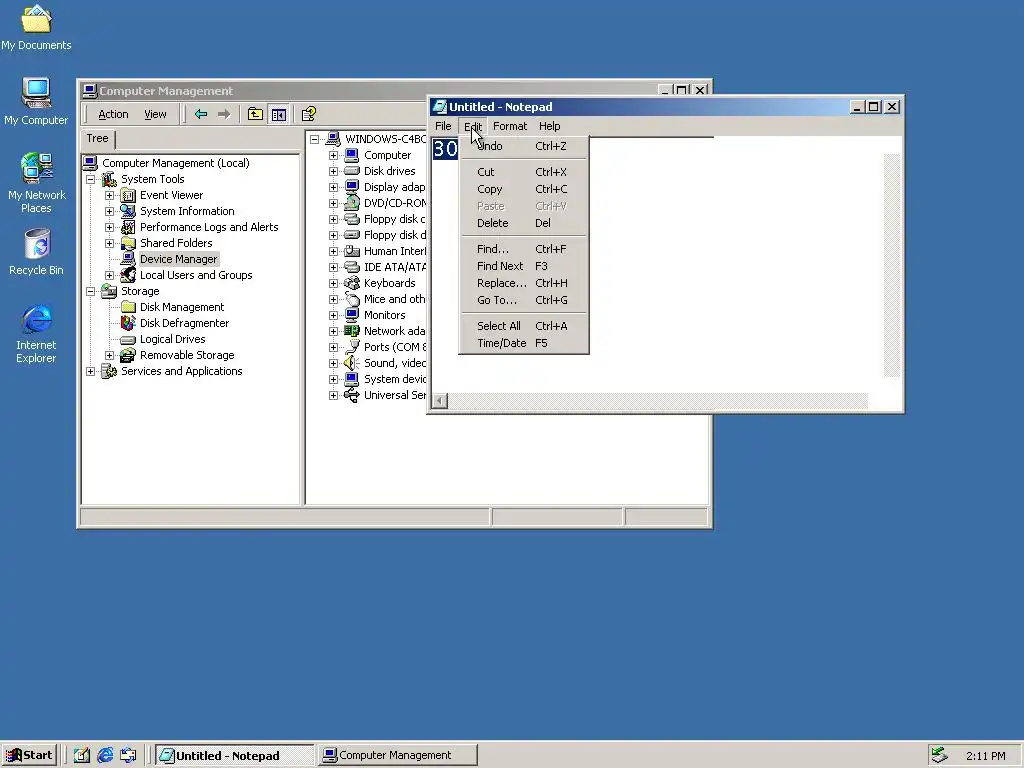Click the Performance Logs and Alerts icon
Image resolution: width=1024 pixels, height=768 pixels.
click(x=128, y=227)
